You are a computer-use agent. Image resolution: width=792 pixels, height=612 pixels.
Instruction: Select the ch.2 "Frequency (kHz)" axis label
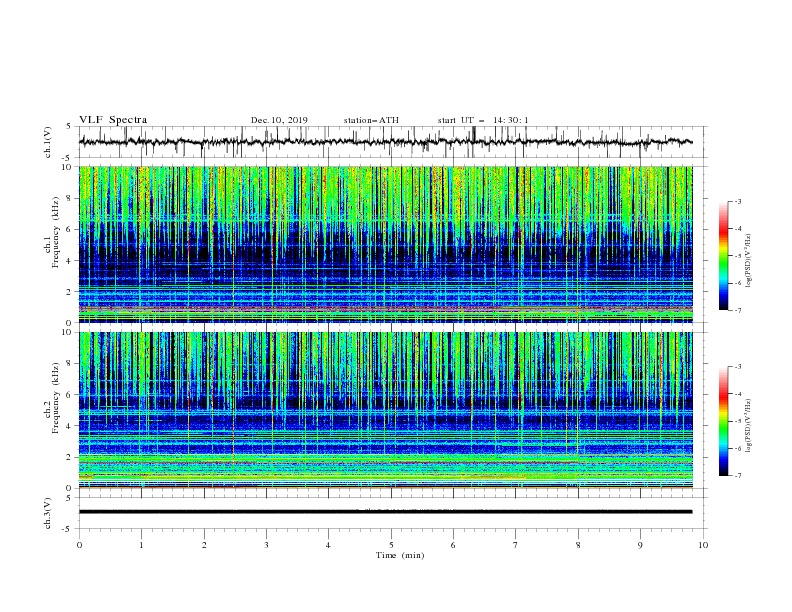tap(56, 398)
